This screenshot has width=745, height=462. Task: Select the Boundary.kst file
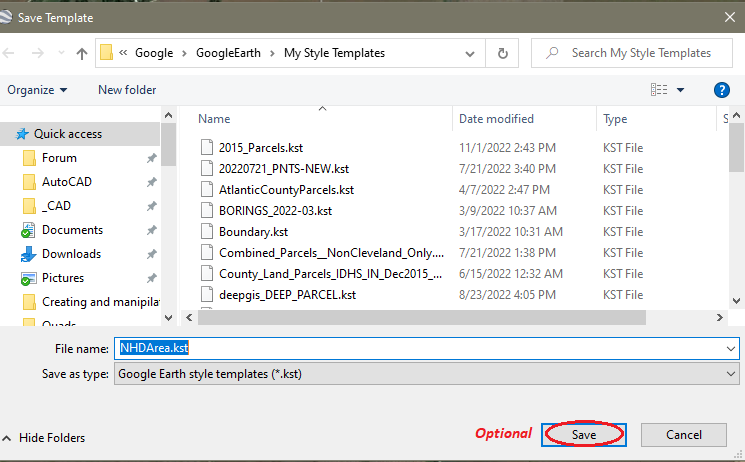(x=247, y=231)
